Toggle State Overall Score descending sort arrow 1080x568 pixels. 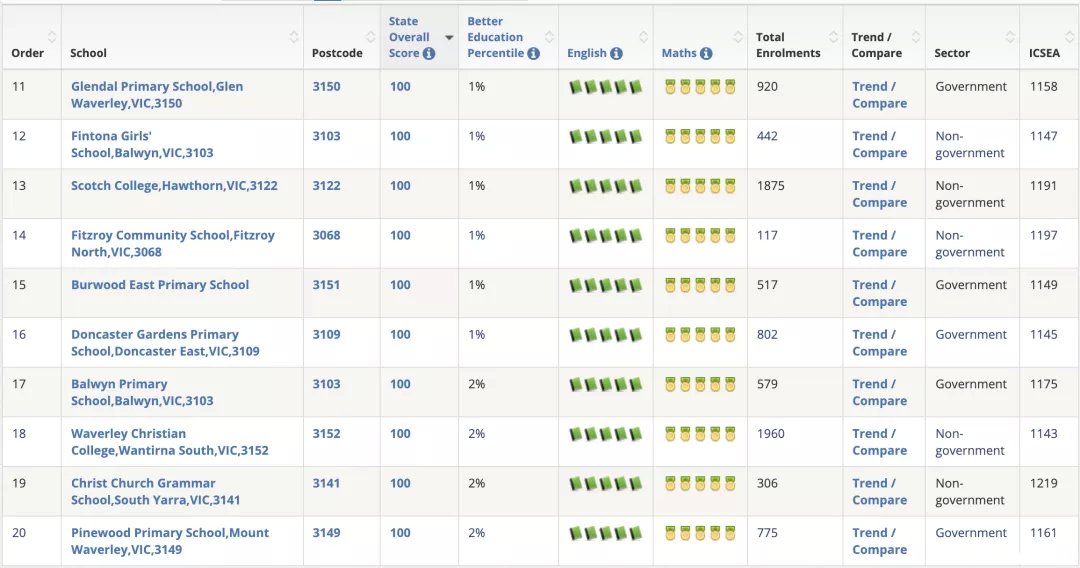click(x=449, y=37)
